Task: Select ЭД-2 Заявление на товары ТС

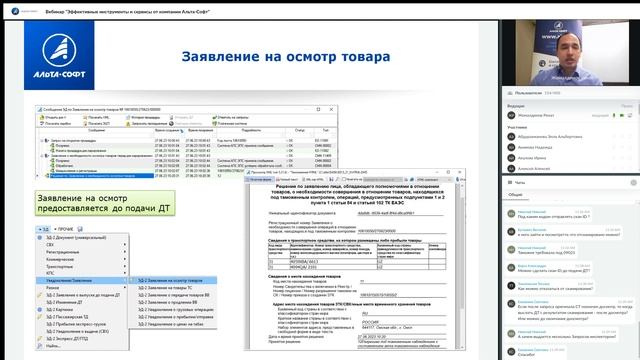Action: tap(173, 288)
